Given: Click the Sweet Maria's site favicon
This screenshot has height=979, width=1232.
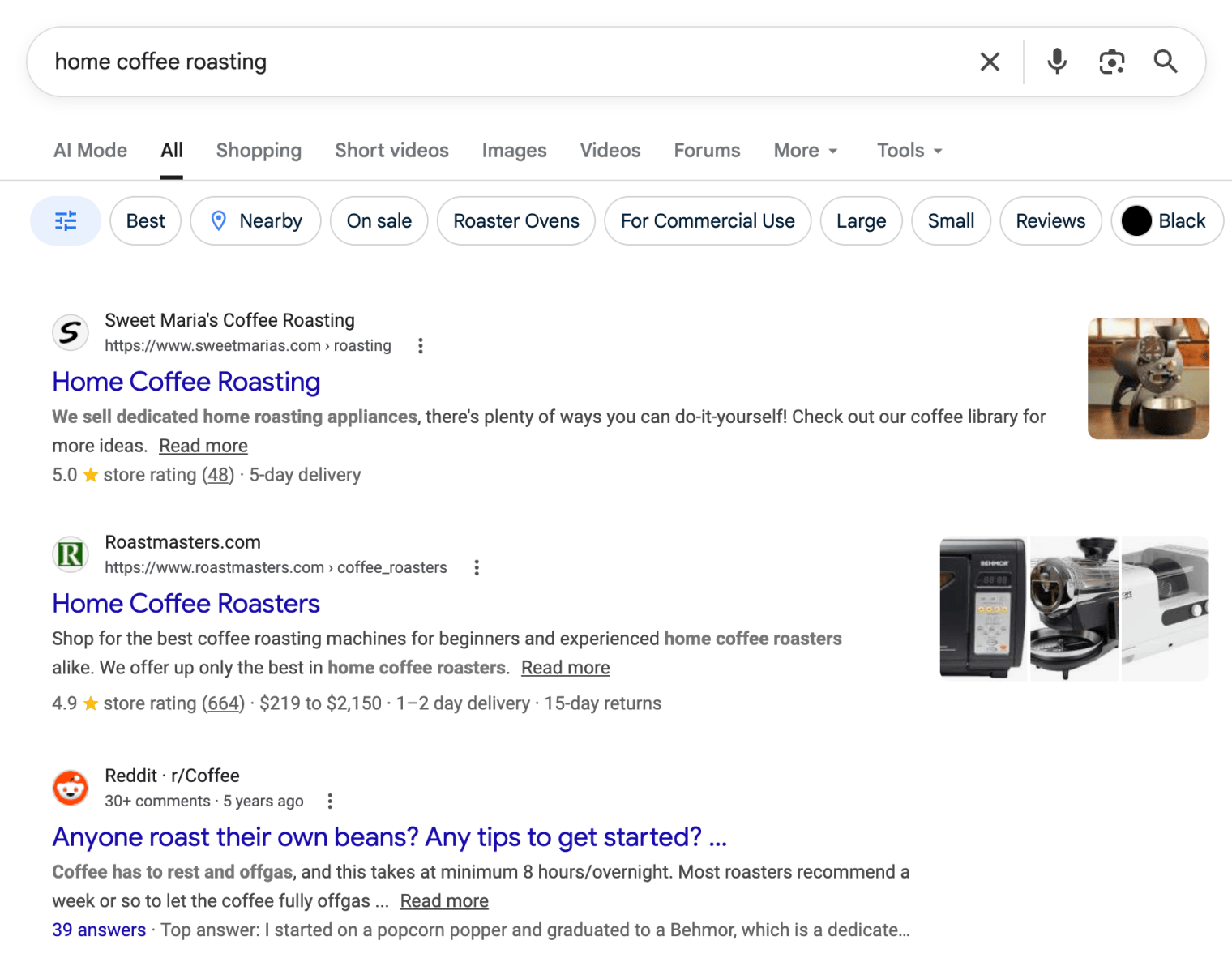Looking at the screenshot, I should coord(70,332).
